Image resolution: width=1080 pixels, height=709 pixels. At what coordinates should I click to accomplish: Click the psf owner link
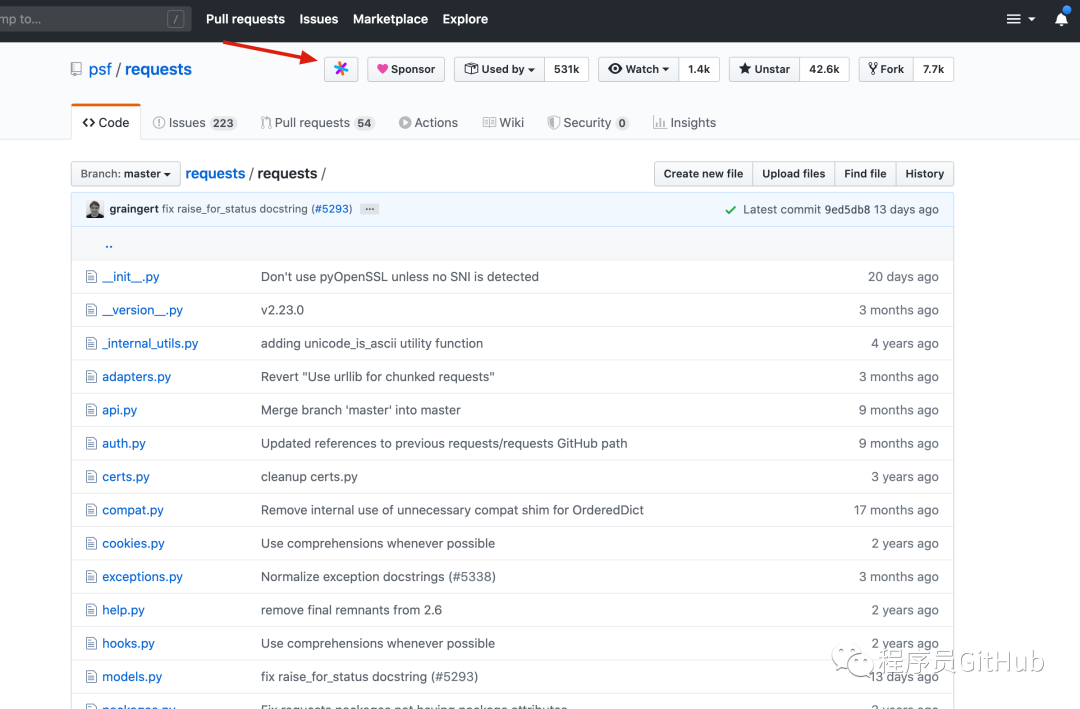100,70
